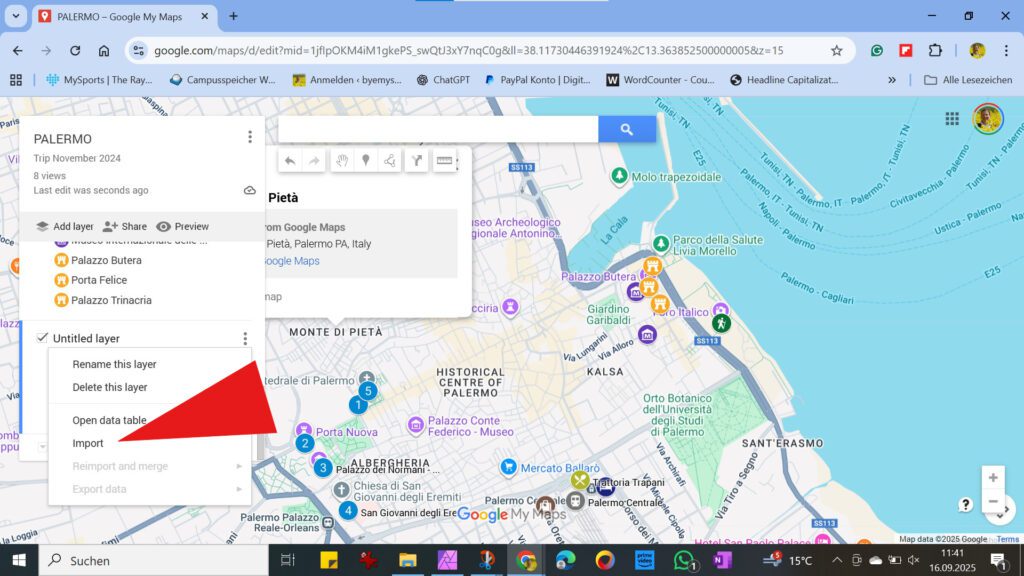Viewport: 1024px width, 576px height.
Task: Click the blue search magnifier button
Action: pos(627,129)
